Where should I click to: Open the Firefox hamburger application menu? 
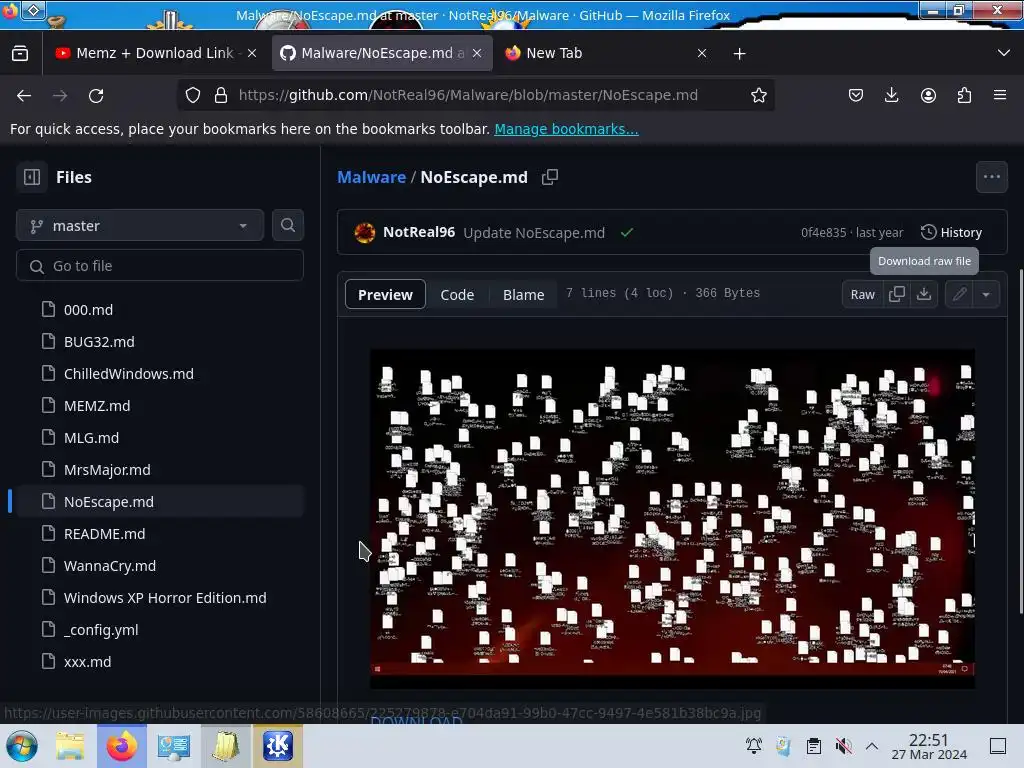(1000, 95)
